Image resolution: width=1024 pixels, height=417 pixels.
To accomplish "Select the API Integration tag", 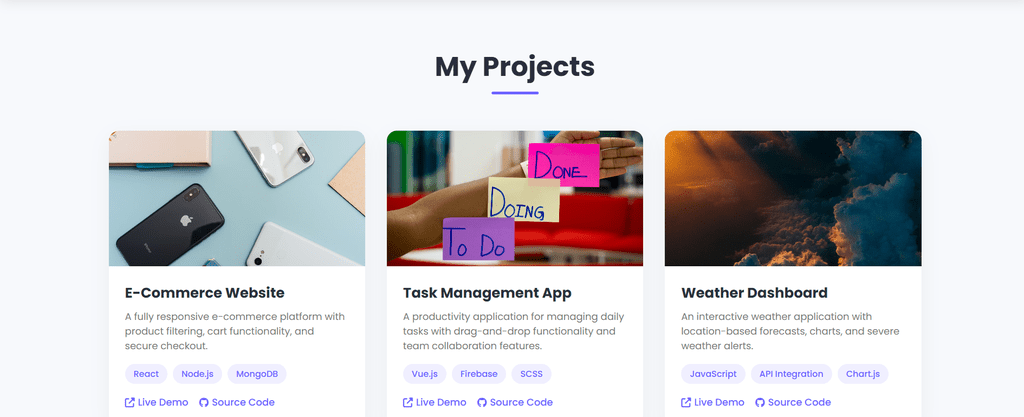I will (x=791, y=374).
